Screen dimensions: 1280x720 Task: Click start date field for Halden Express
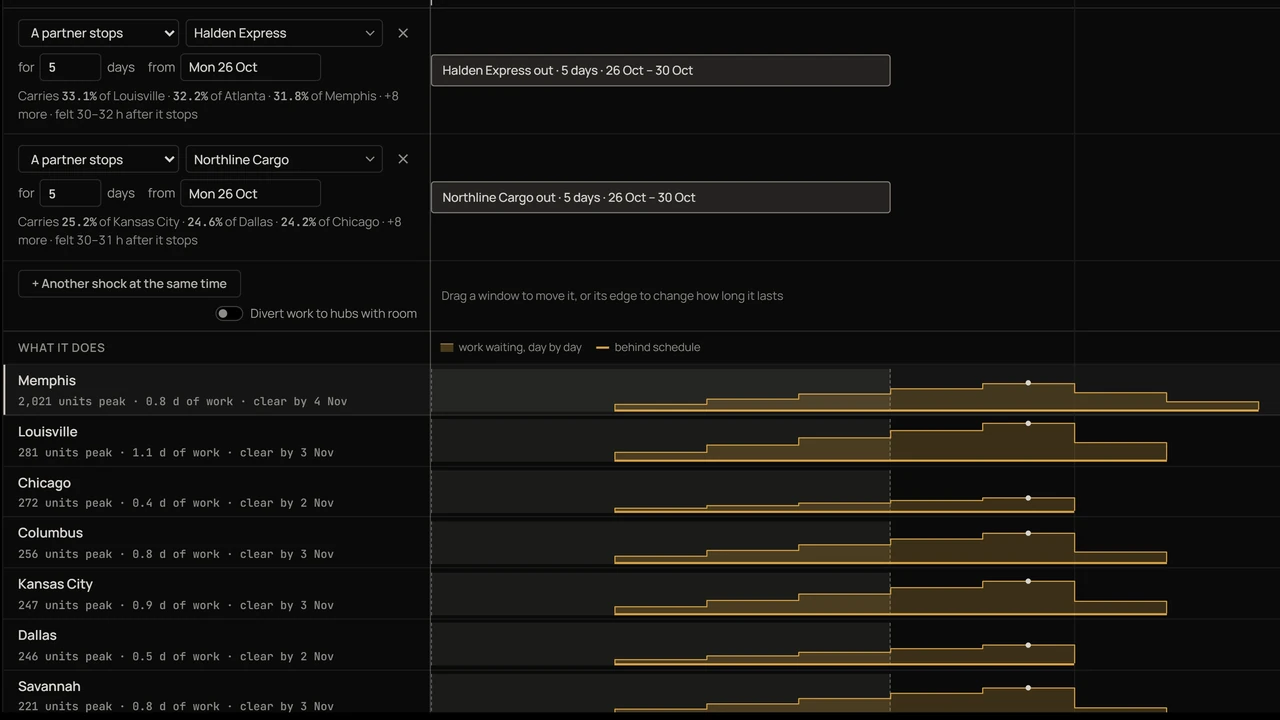point(250,67)
